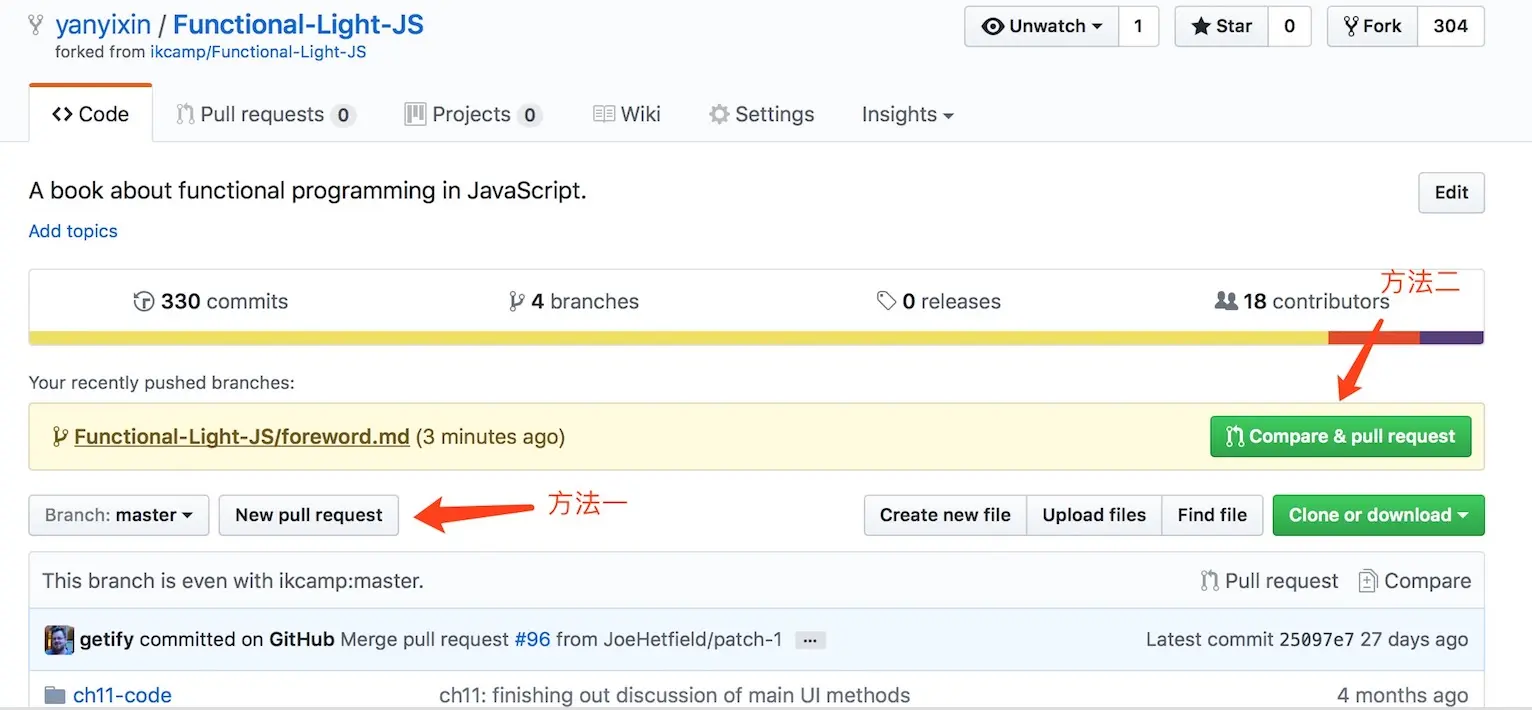The width and height of the screenshot is (1532, 710).
Task: Click the Projects board icon
Action: point(415,114)
